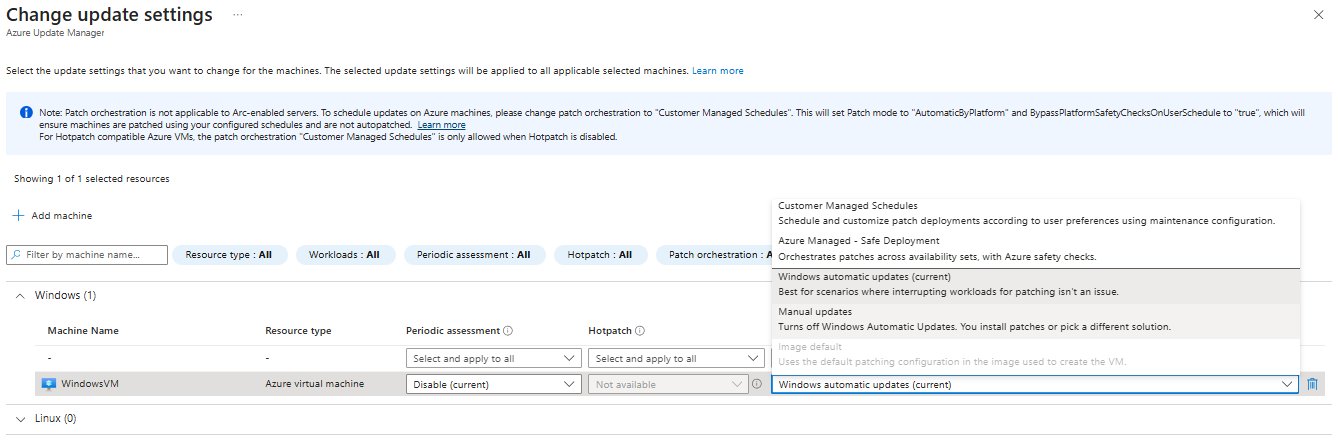This screenshot has width=1338, height=441.
Task: Select Azure Managed - Safe Deployment option
Action: 1036,249
